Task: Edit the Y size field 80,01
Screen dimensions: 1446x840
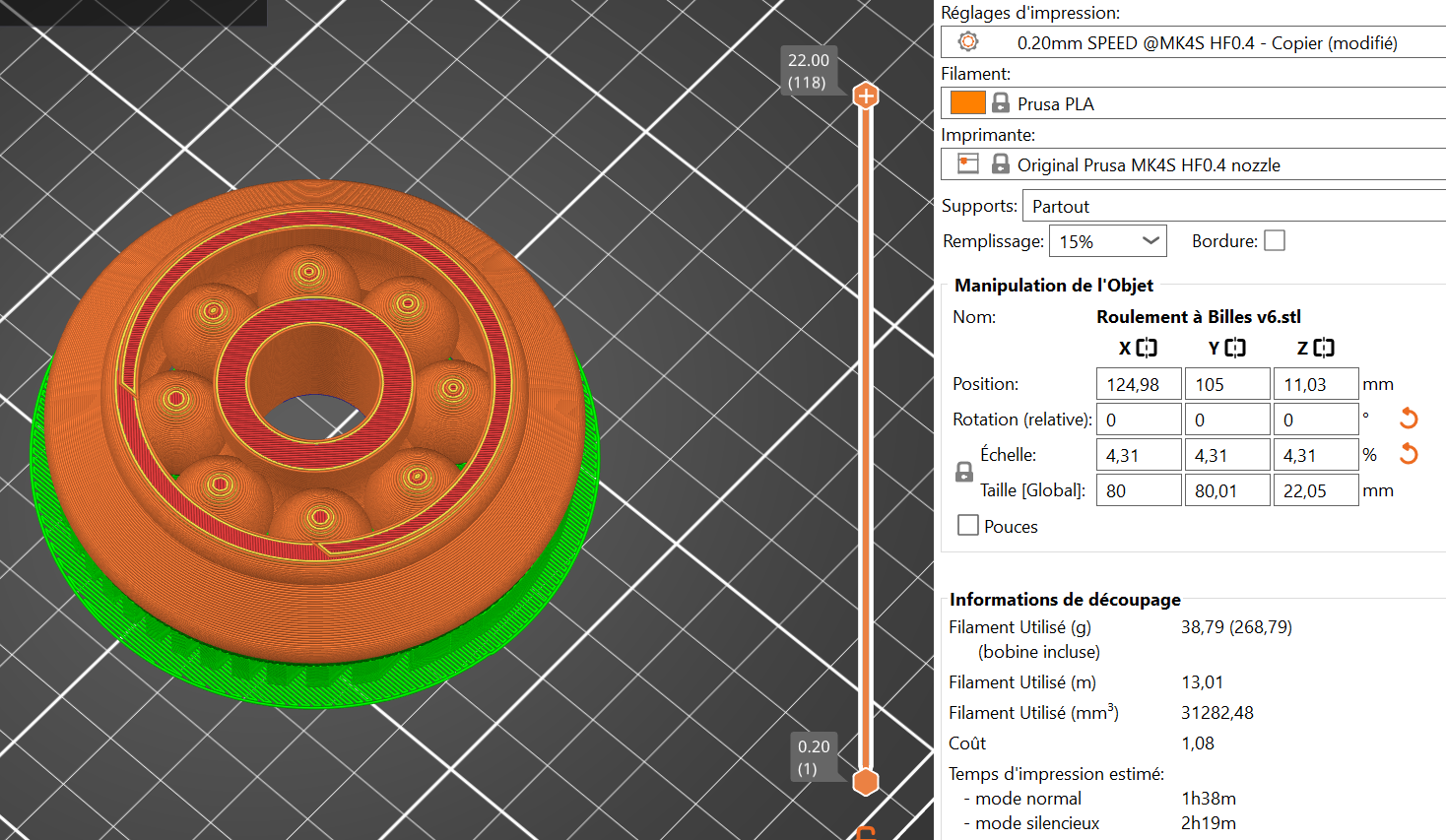Action: (x=1227, y=490)
